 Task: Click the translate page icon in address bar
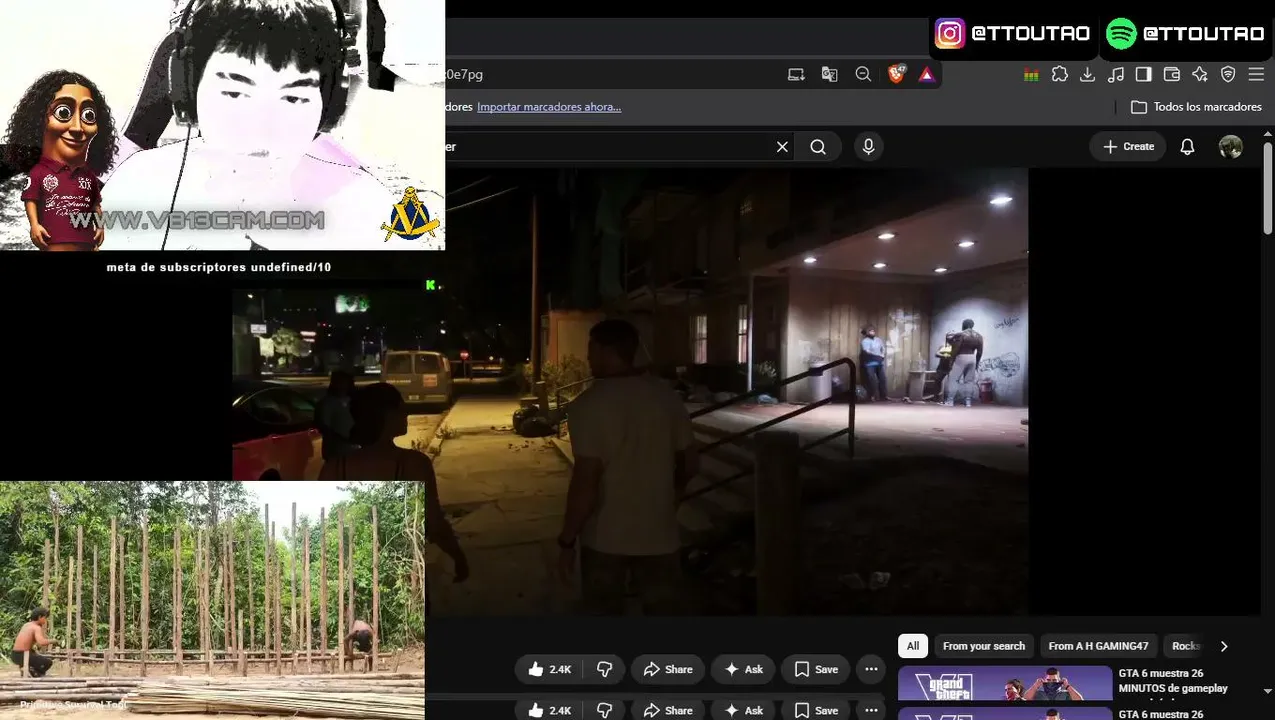coord(829,74)
